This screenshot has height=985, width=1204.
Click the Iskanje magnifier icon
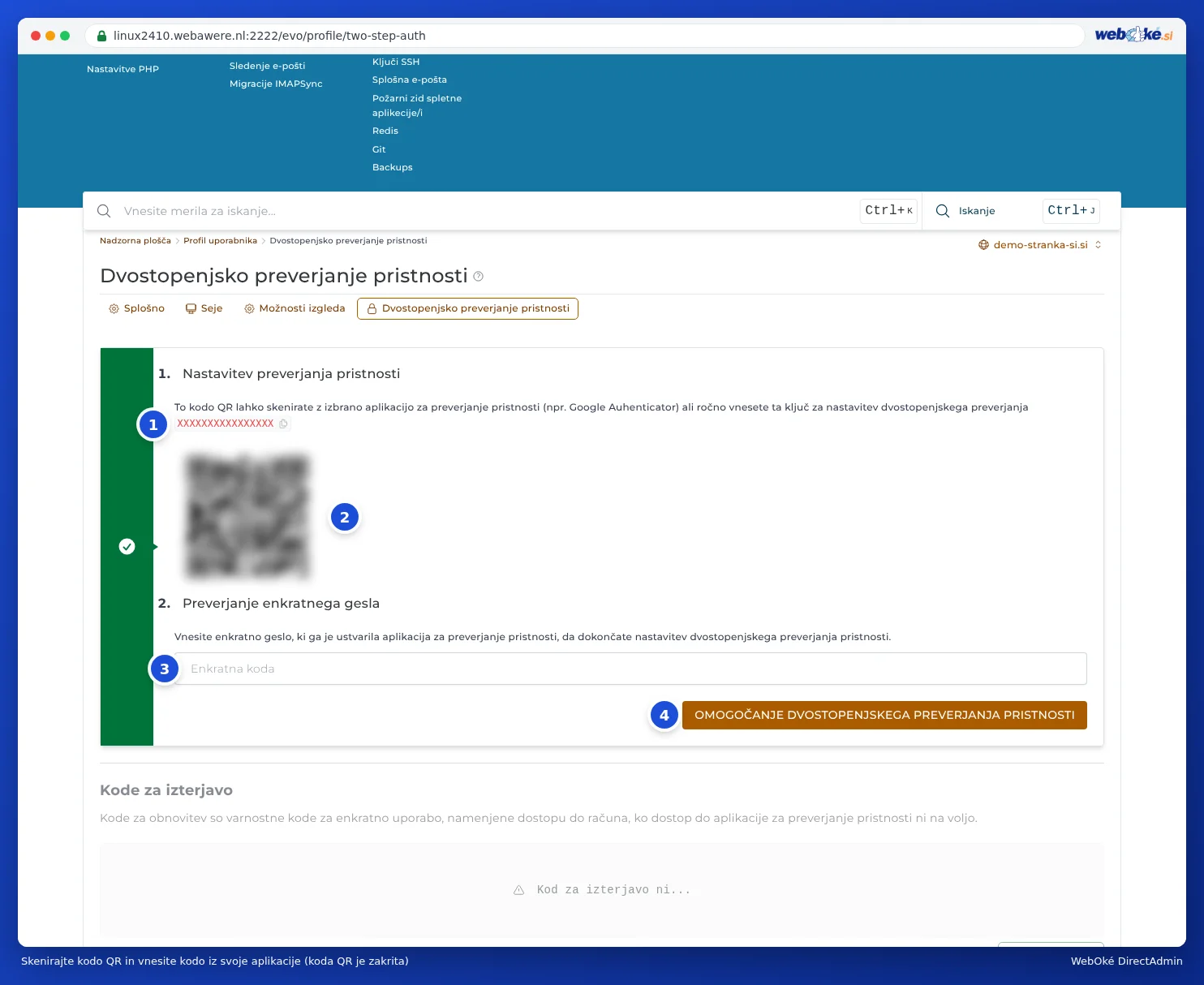click(x=943, y=211)
